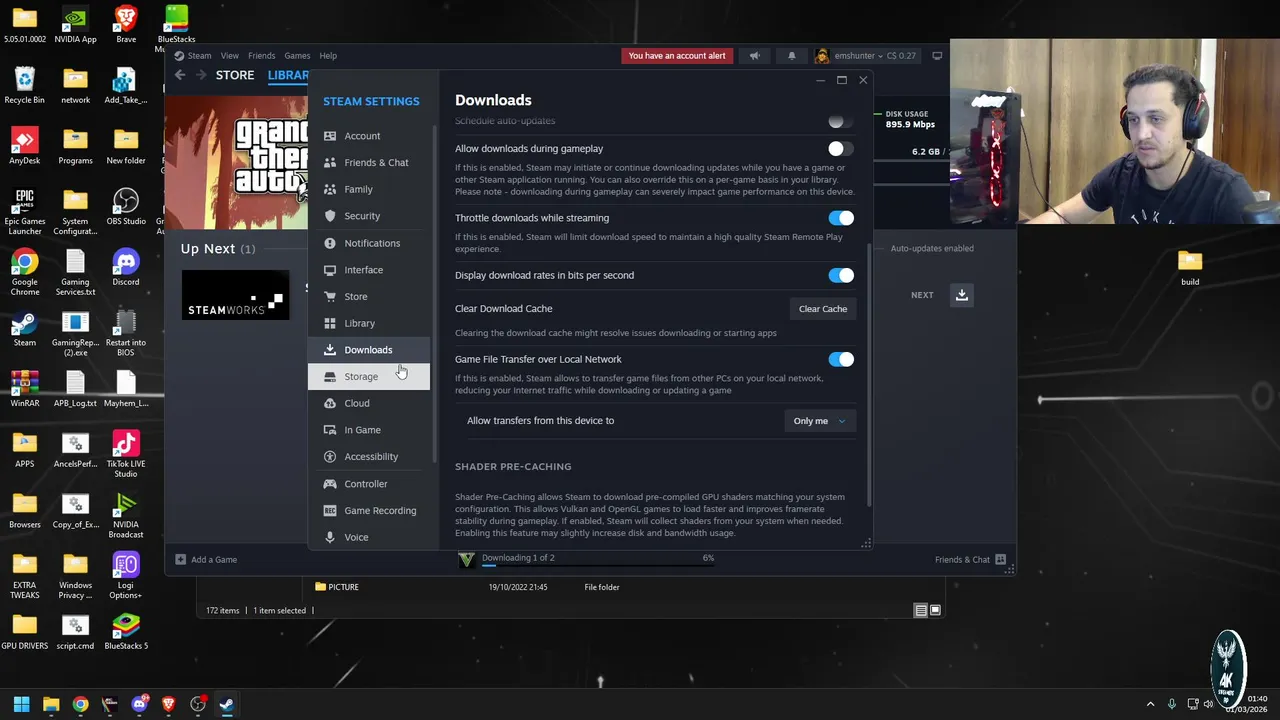This screenshot has height=720, width=1280.
Task: Go to In Game settings
Action: click(369, 430)
